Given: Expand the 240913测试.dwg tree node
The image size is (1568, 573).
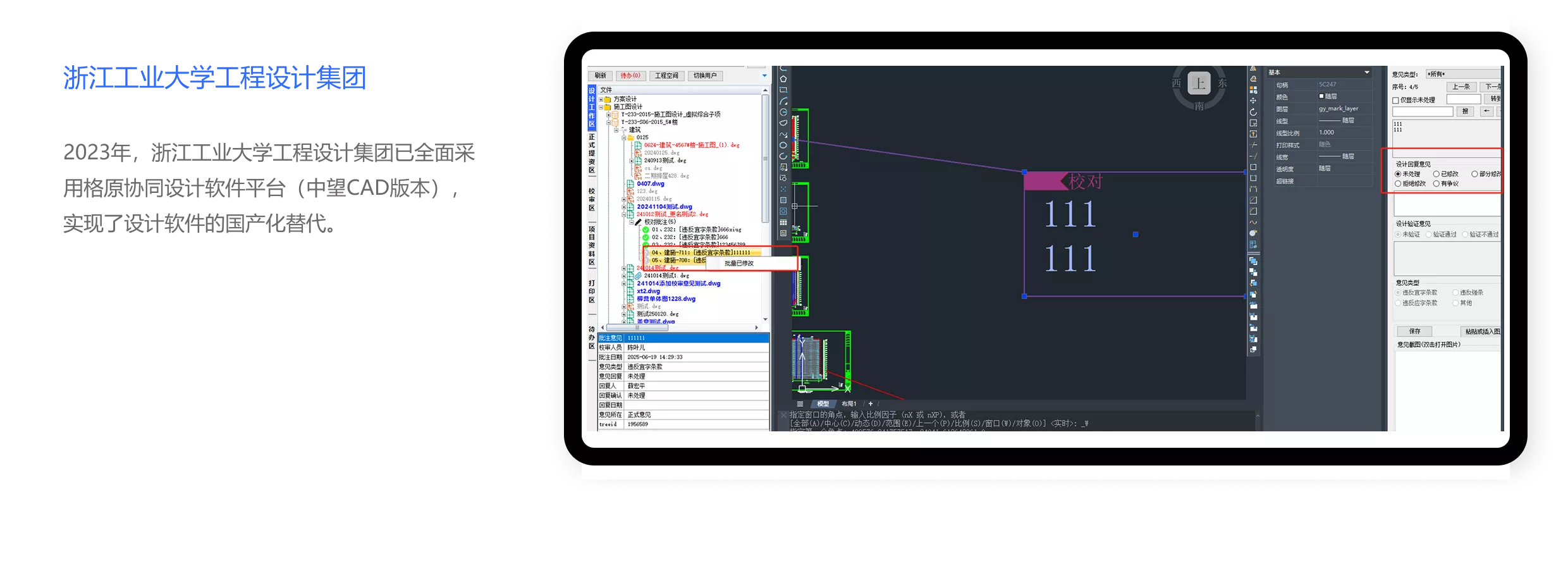Looking at the screenshot, I should pos(631,161).
